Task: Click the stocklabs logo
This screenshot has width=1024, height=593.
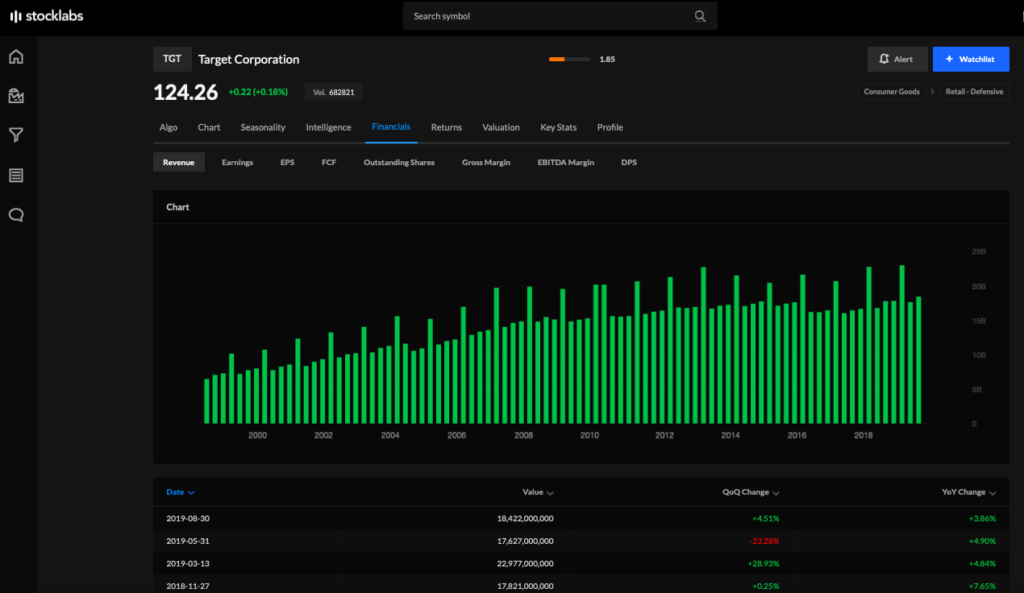Action: pos(46,16)
